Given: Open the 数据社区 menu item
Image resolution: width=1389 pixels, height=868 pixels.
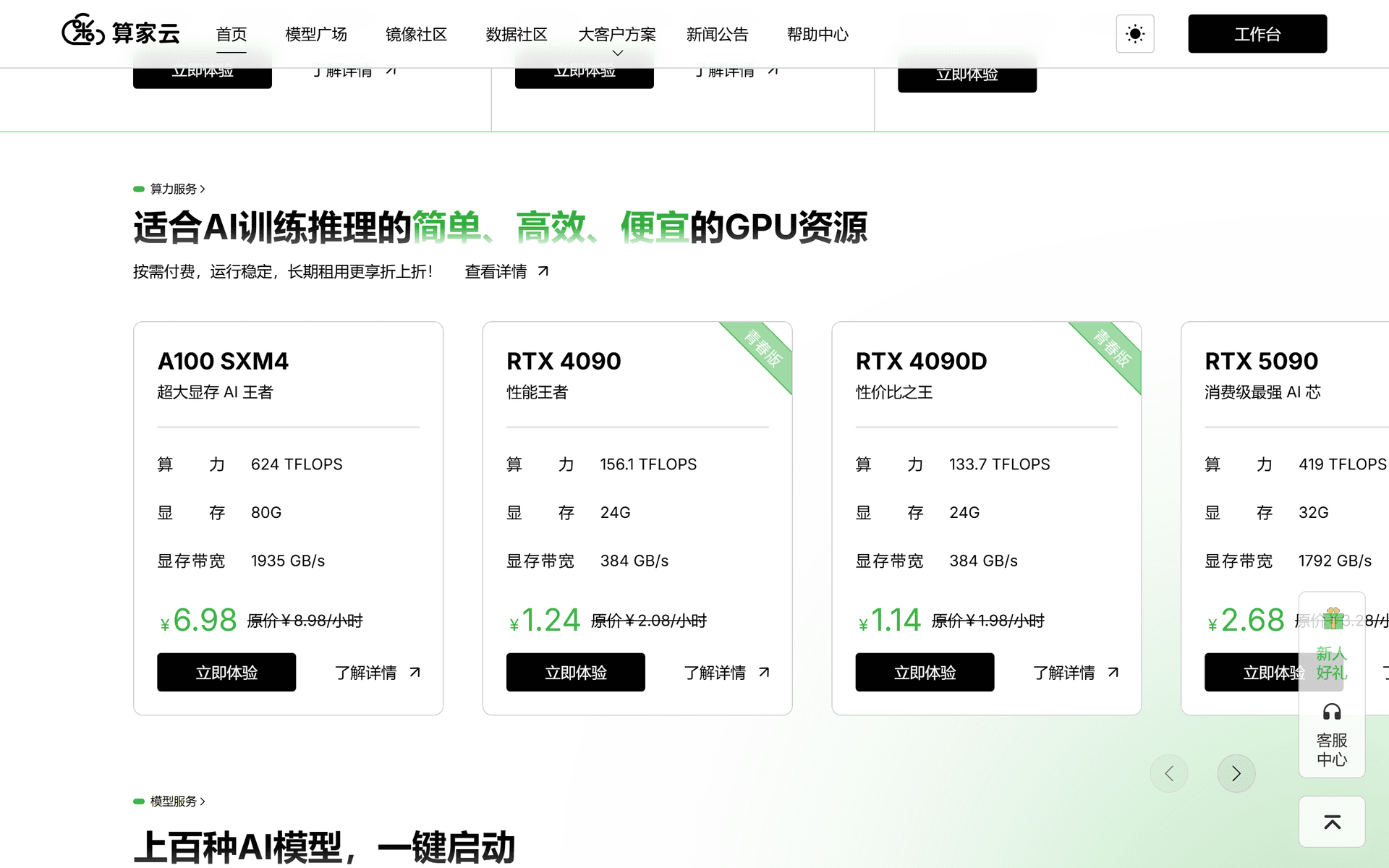Looking at the screenshot, I should (517, 34).
